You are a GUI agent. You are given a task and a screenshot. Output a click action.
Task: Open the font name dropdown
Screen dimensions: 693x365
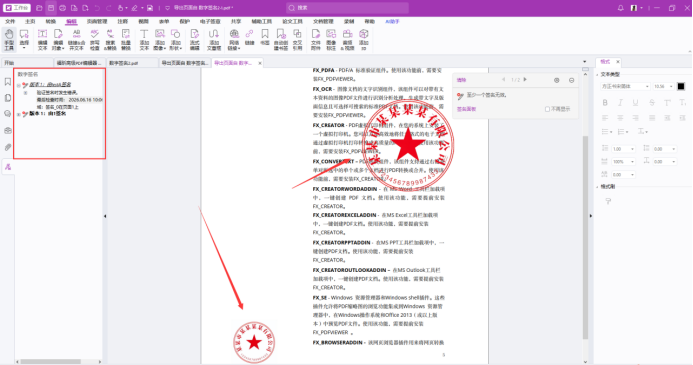point(625,86)
